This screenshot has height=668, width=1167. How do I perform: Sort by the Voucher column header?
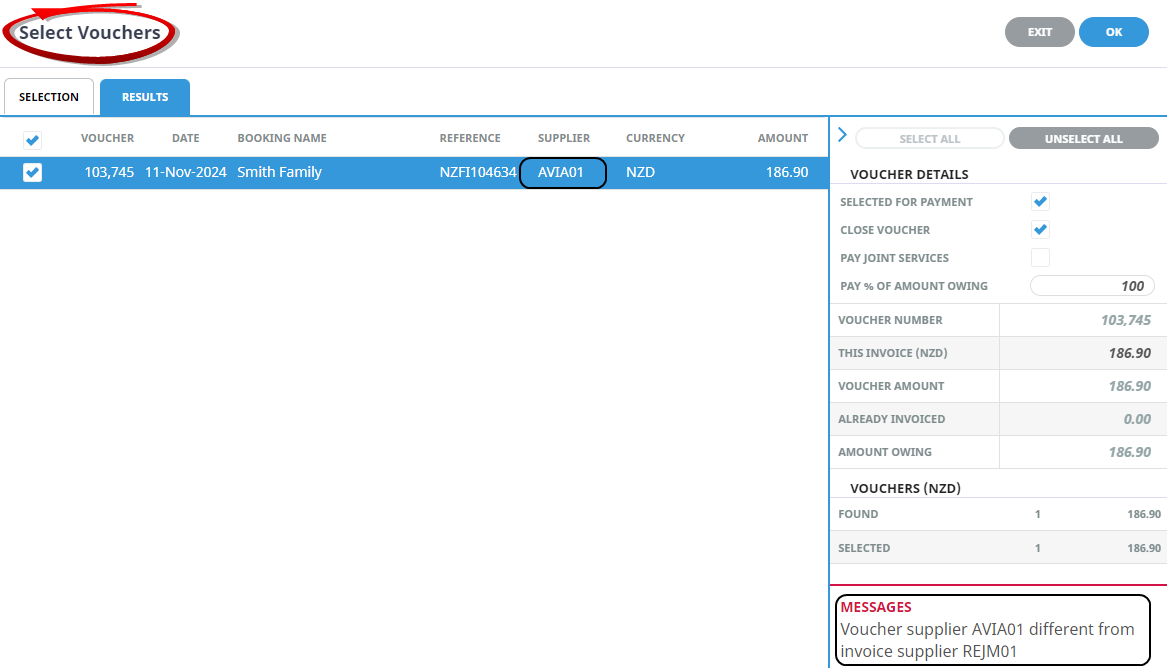click(x=107, y=138)
